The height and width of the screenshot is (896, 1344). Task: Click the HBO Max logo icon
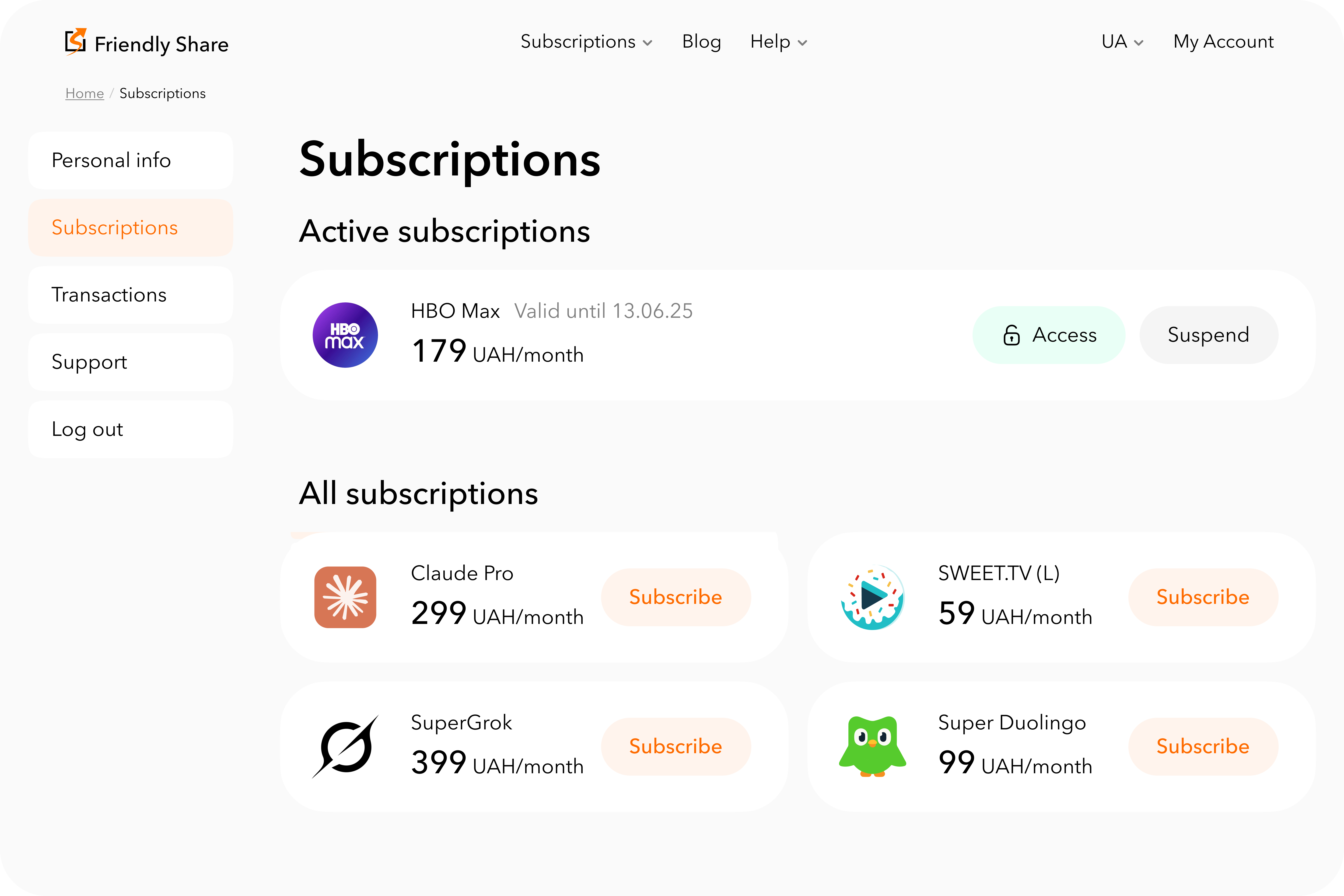tap(345, 335)
